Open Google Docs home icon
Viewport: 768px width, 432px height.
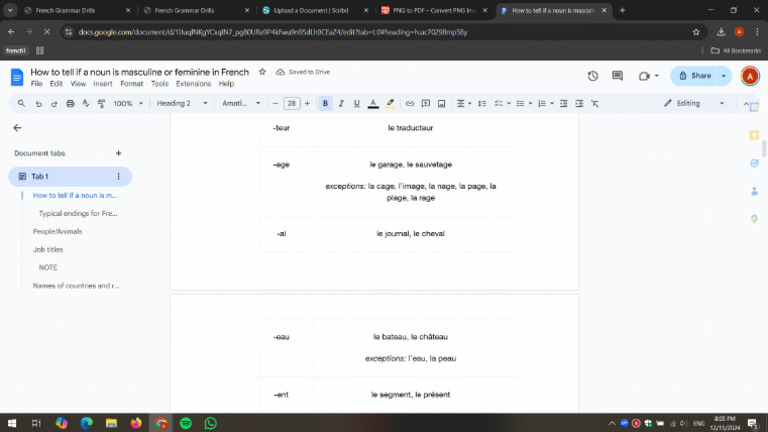pos(17,77)
